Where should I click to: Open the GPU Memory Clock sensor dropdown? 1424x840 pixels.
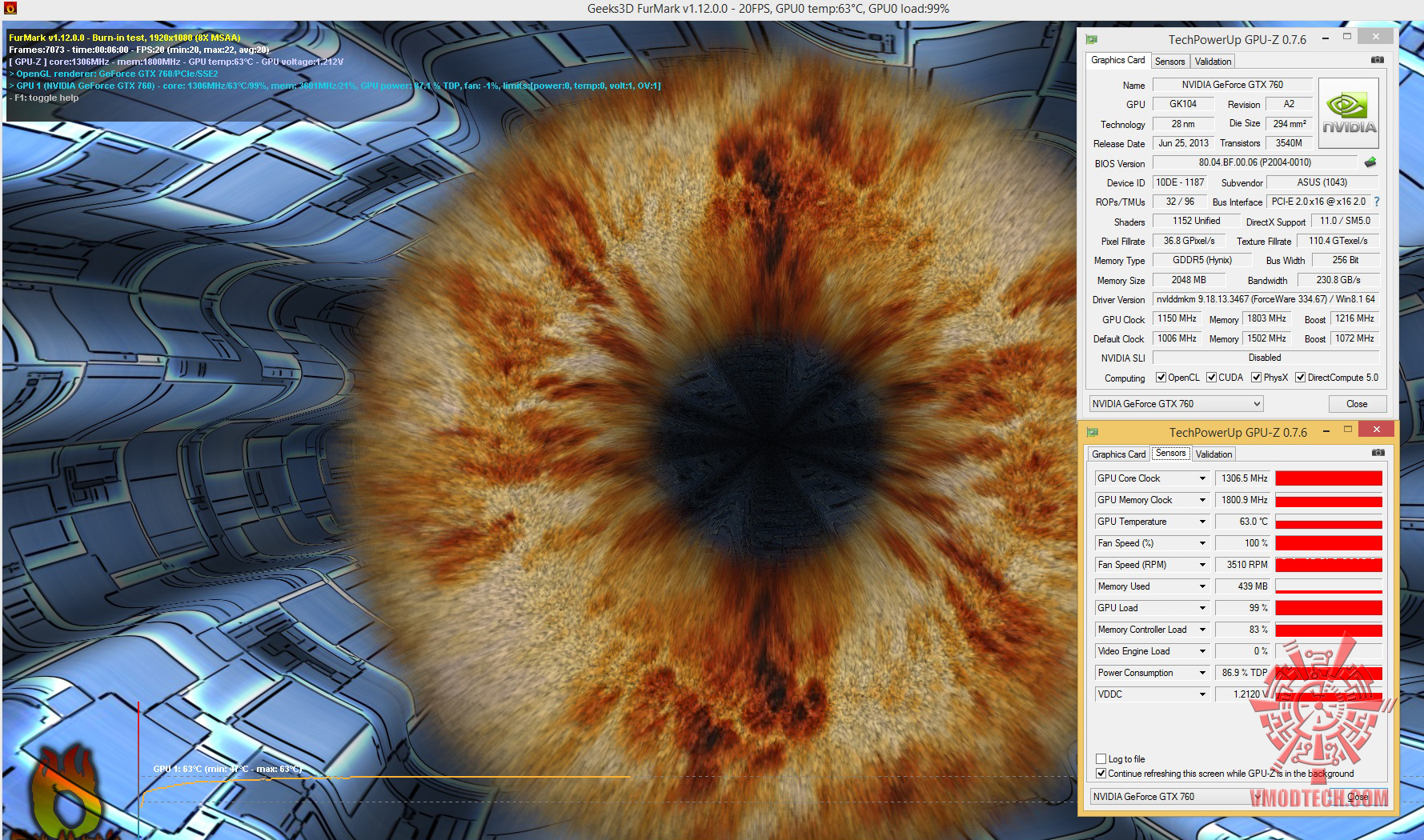pyautogui.click(x=1202, y=500)
